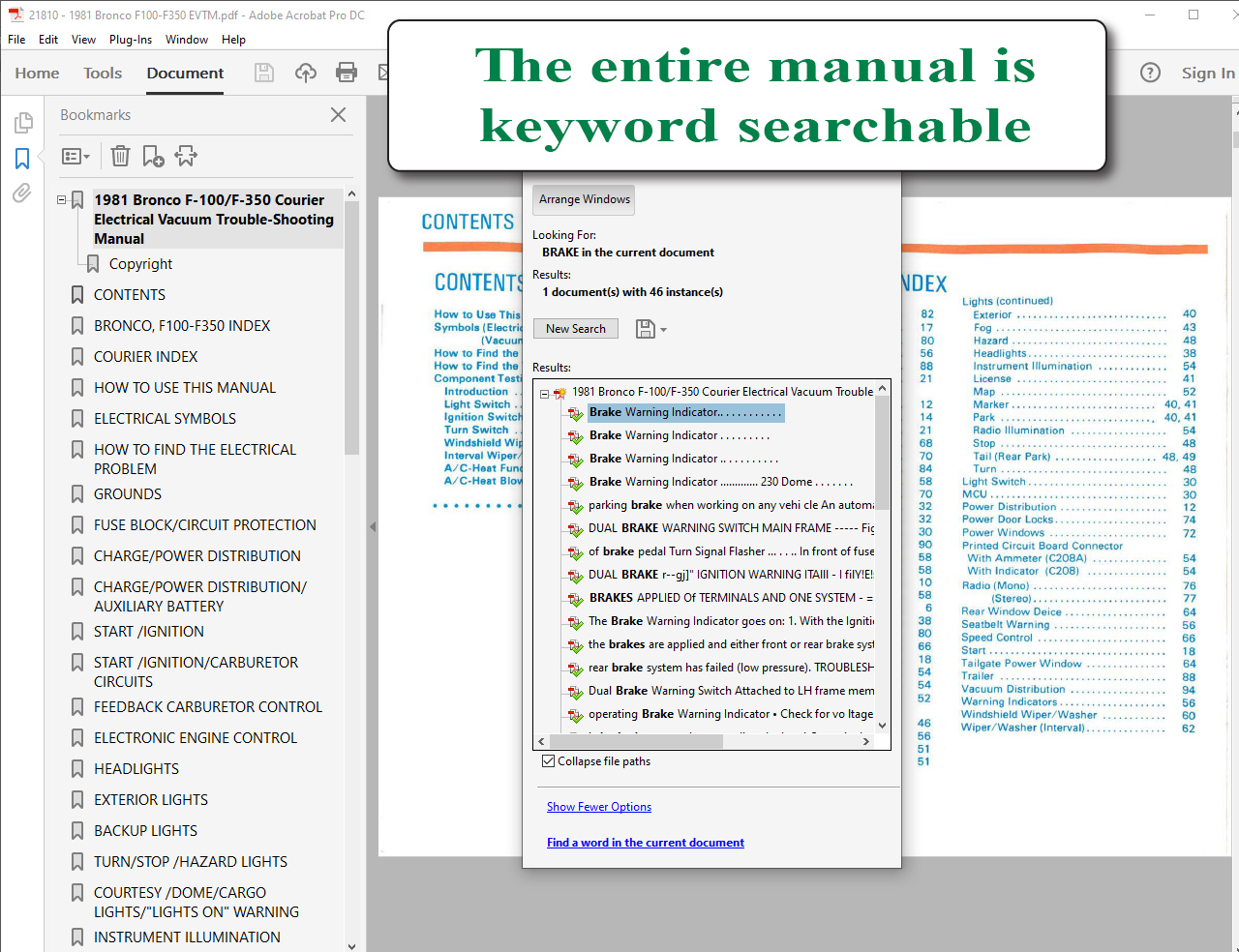Screen dimensions: 1239x952
Task: Switch to the Tools tab
Action: point(103,73)
